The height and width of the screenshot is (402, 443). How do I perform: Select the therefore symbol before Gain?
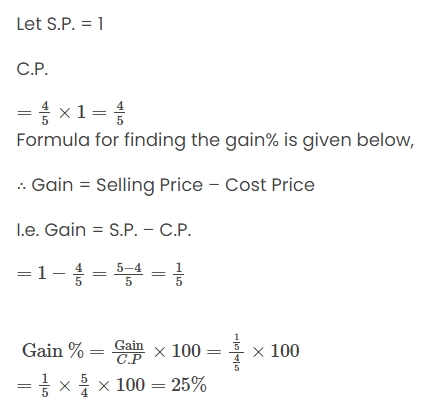22,187
